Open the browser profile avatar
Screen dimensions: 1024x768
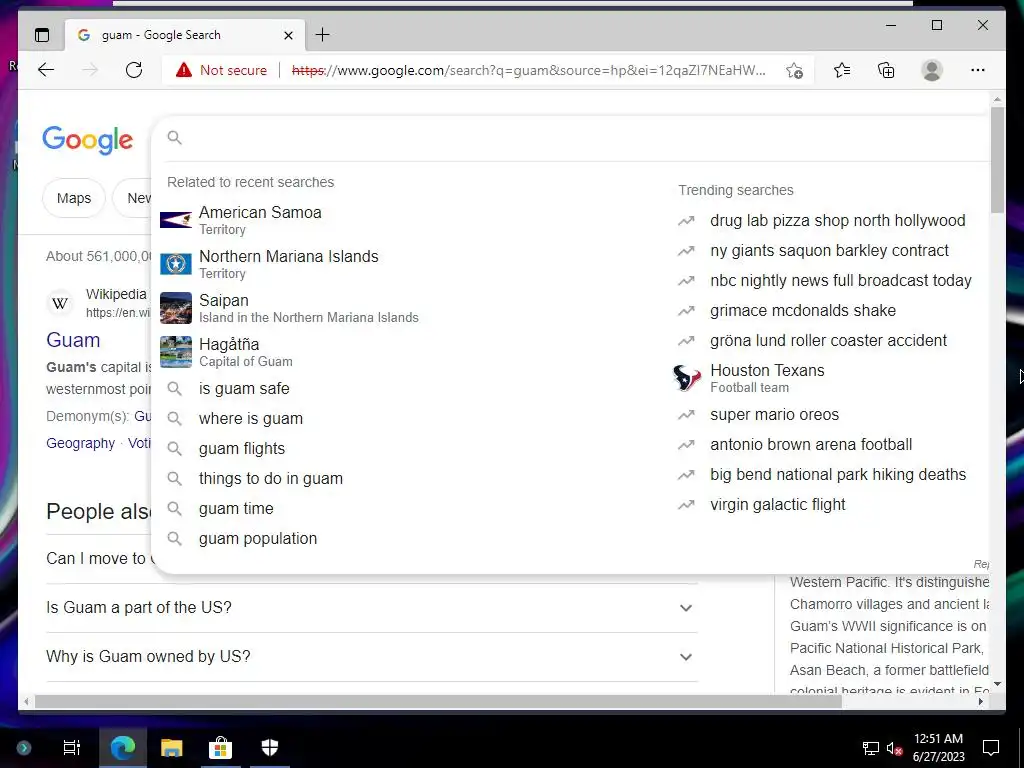[x=932, y=70]
